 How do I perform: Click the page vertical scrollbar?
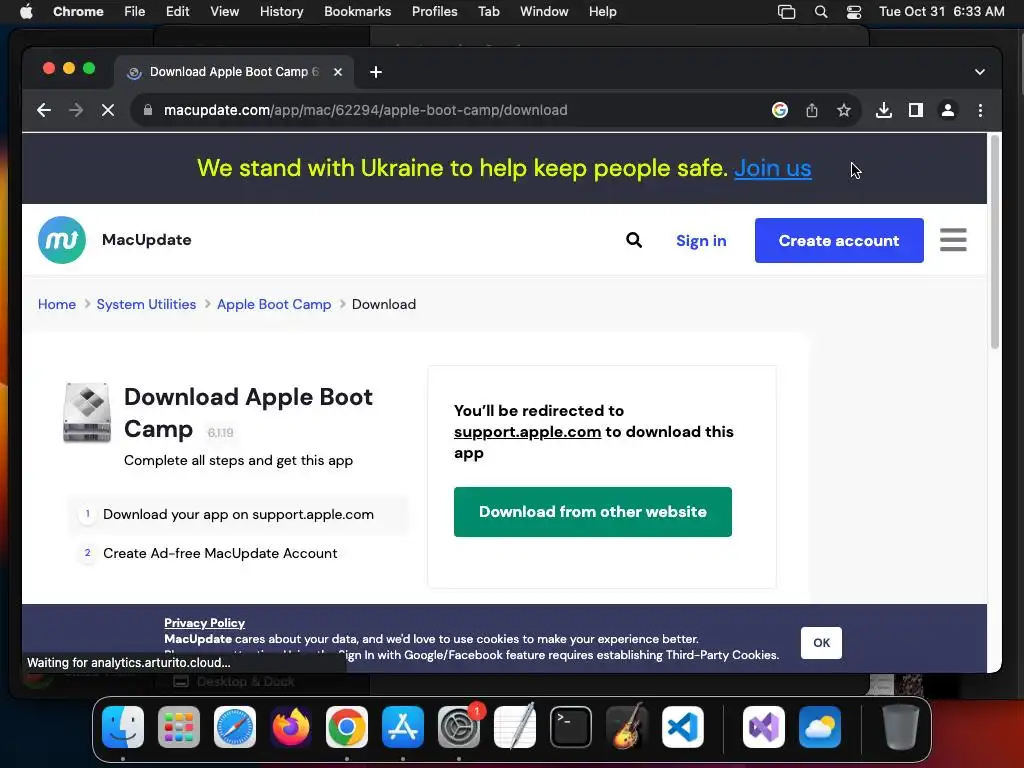tap(995, 242)
